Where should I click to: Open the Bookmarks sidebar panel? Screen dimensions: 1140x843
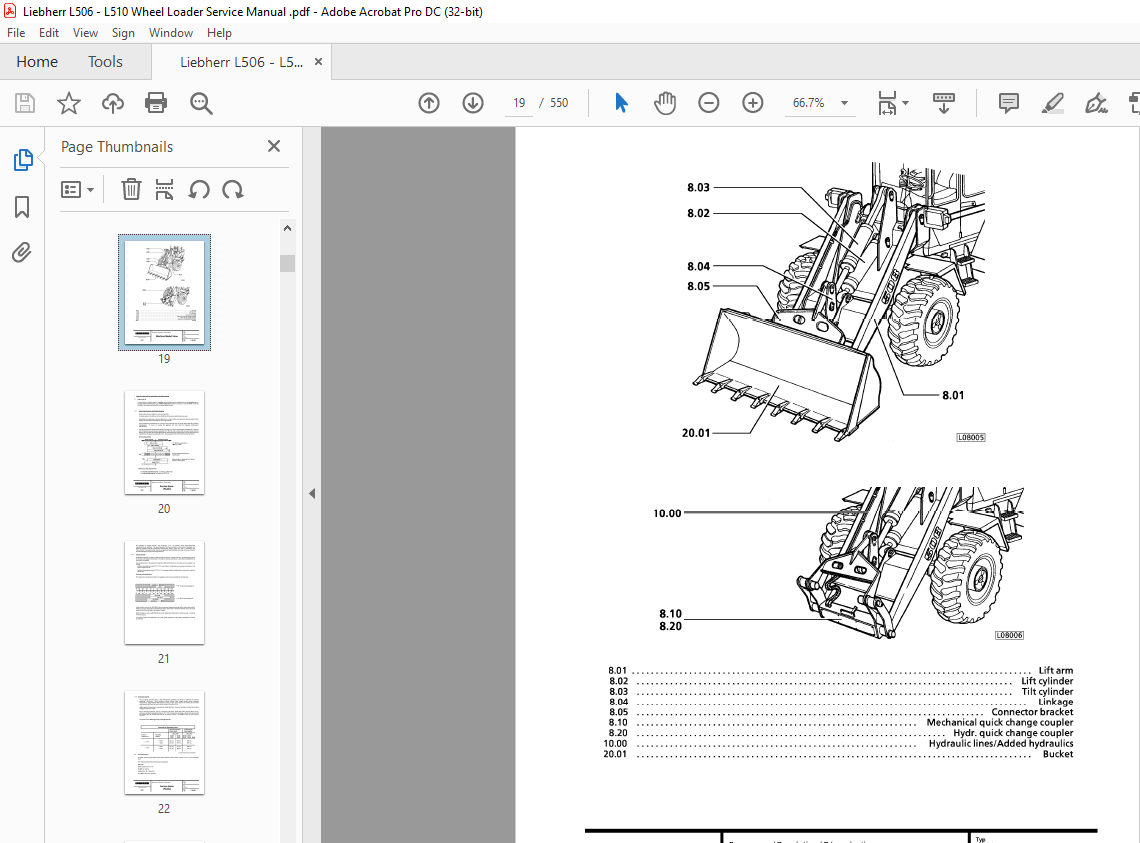point(22,207)
